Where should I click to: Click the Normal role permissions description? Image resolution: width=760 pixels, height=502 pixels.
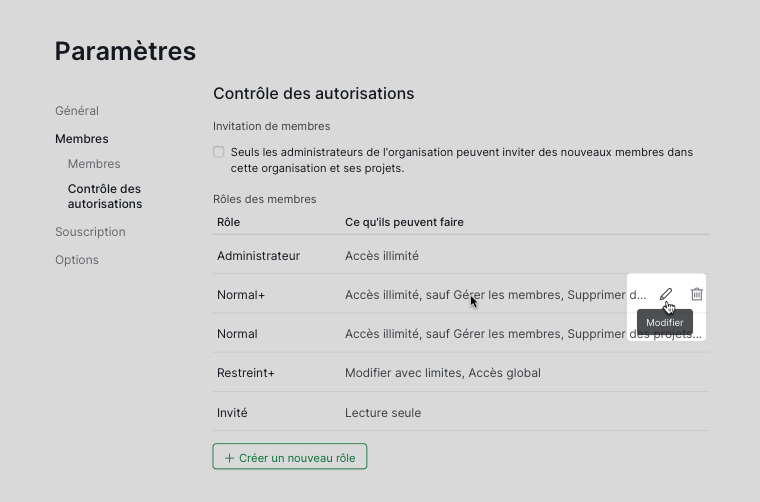pos(523,334)
